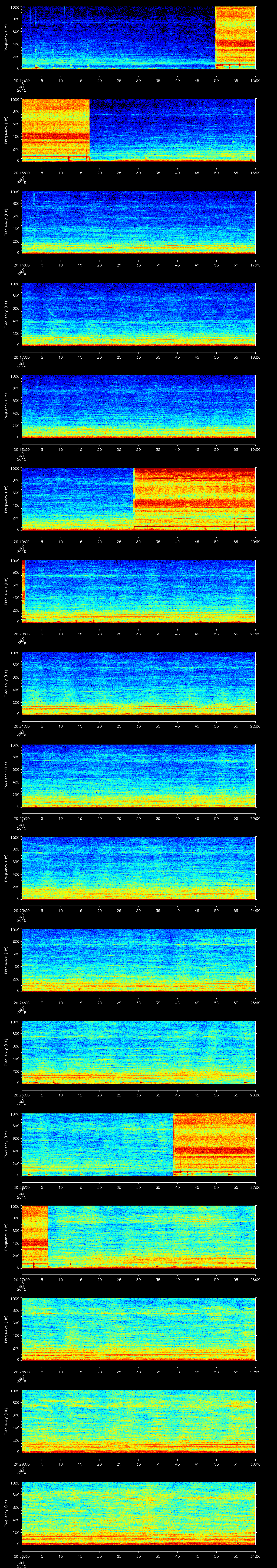Click the spectrogram panel starting at 20:28:00
Viewport: 277px width, 1568px height.
(138, 1329)
